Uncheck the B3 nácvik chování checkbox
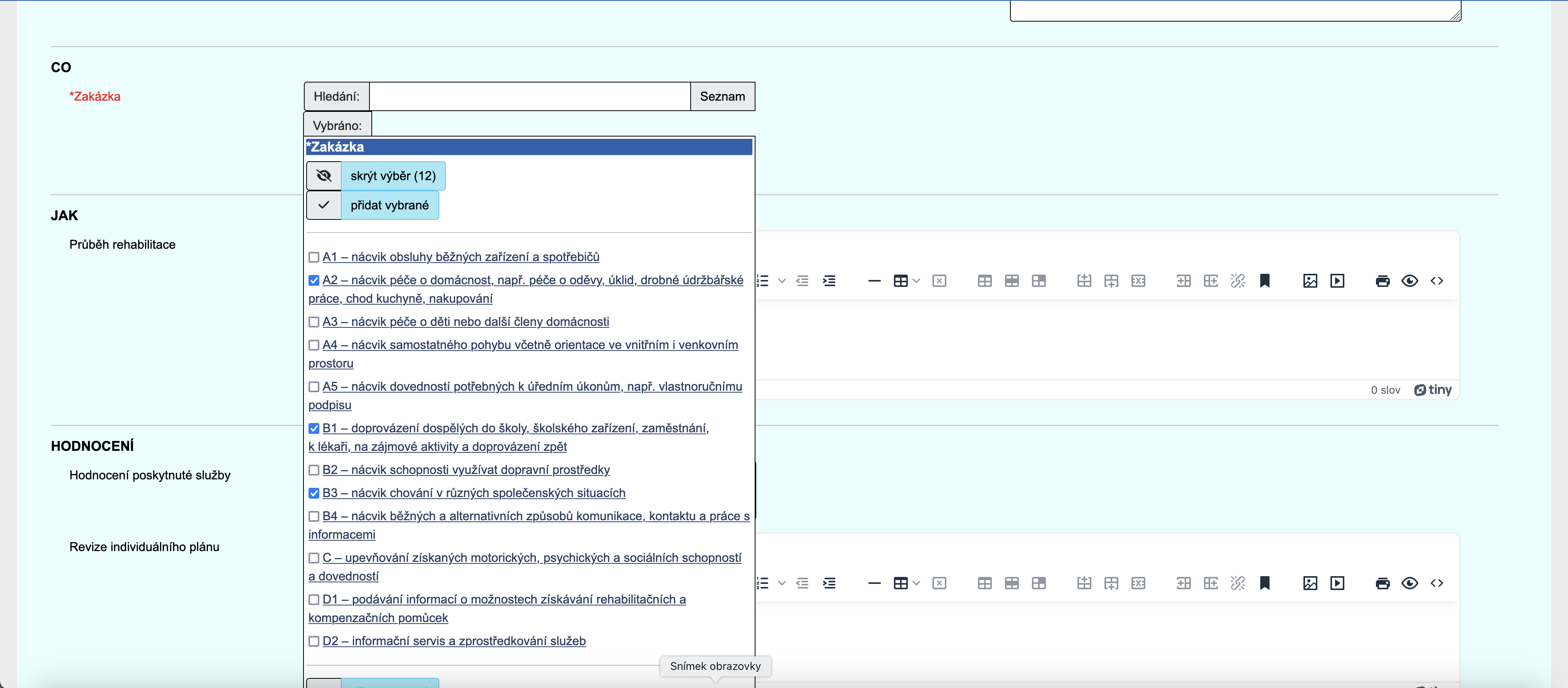The image size is (1568, 688). [x=314, y=493]
